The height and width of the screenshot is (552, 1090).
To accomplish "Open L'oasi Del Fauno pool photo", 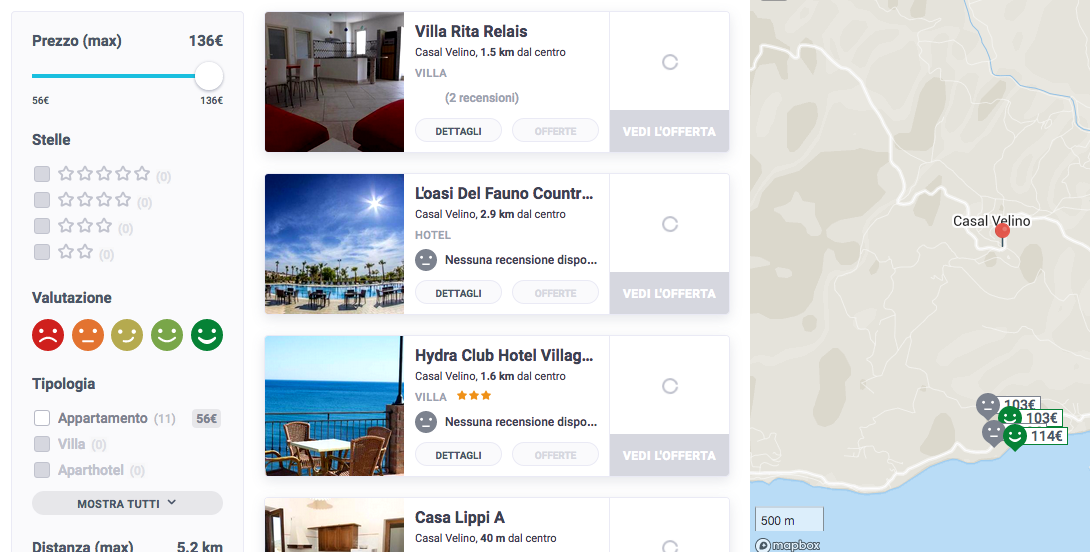I will coord(334,244).
